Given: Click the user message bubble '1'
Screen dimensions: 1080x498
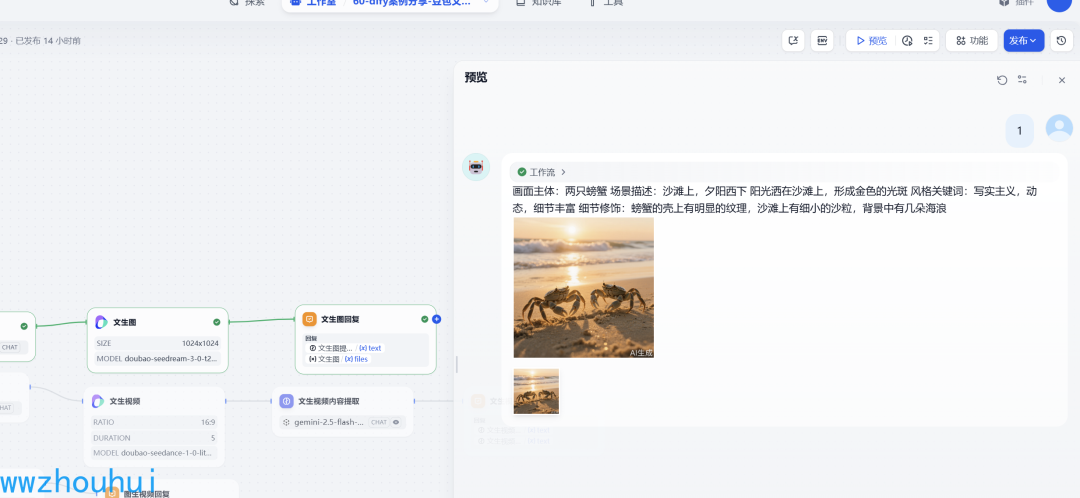Looking at the screenshot, I should click(x=1020, y=131).
